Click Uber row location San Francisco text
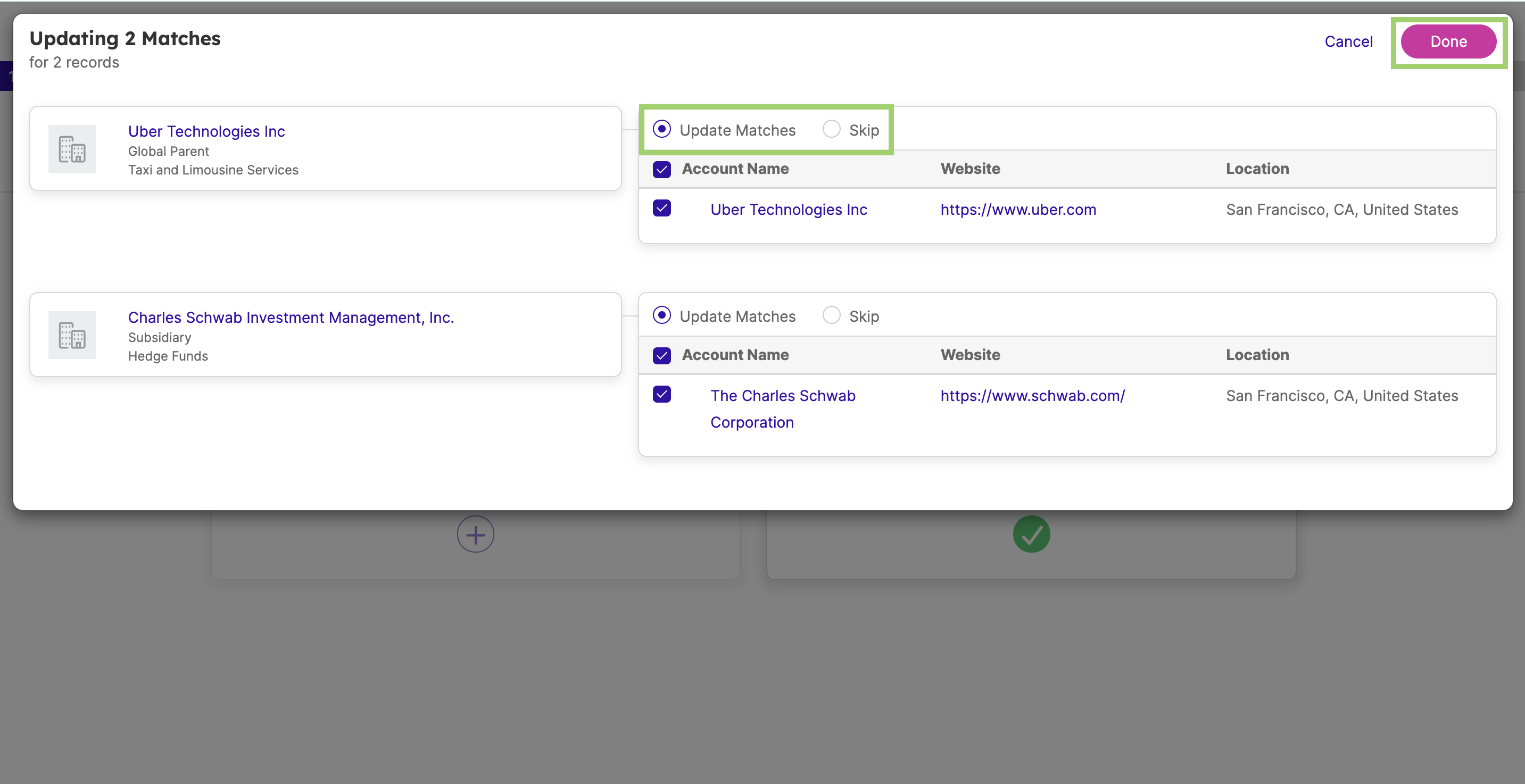Viewport: 1525px width, 784px height. [1342, 210]
